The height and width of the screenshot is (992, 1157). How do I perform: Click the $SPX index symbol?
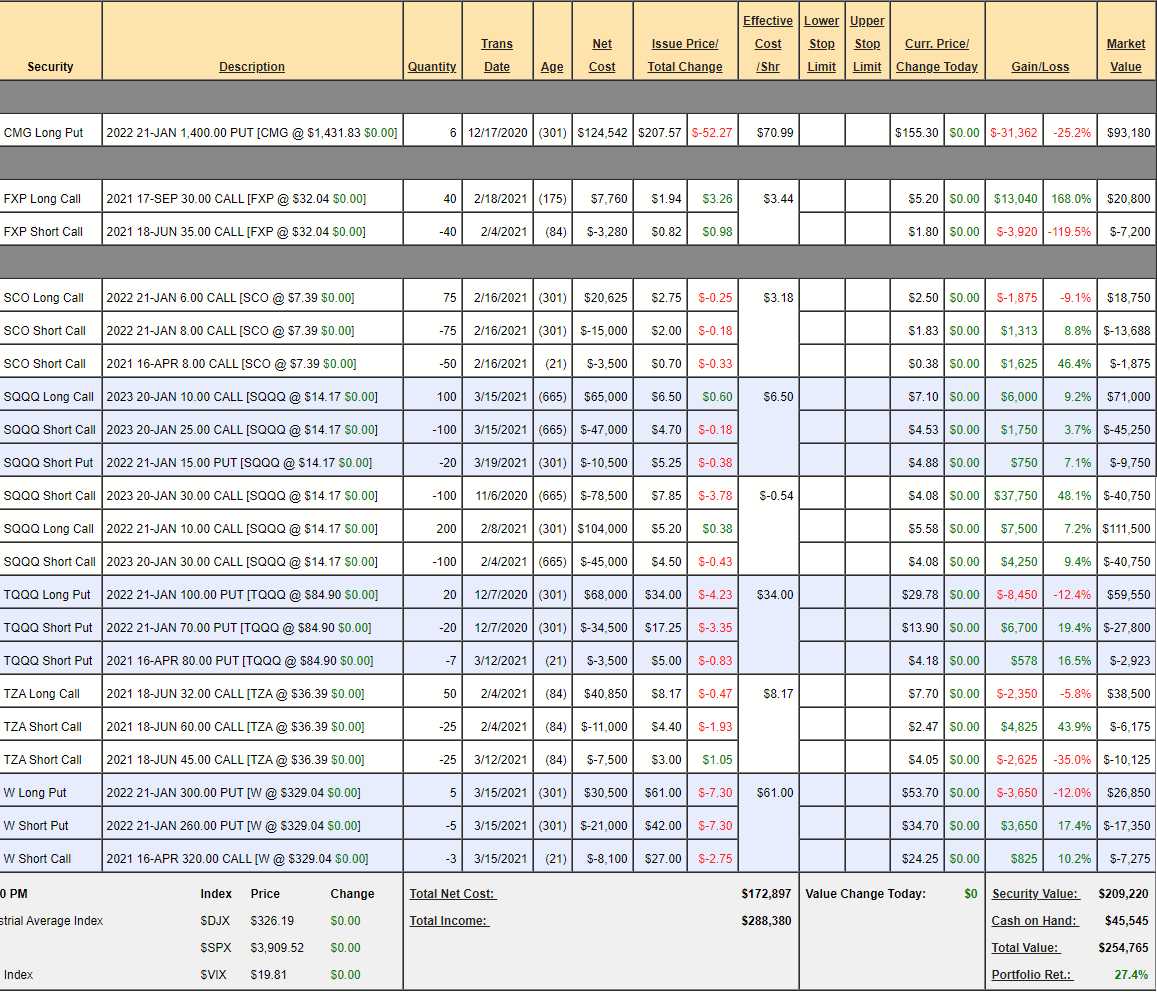click(216, 948)
